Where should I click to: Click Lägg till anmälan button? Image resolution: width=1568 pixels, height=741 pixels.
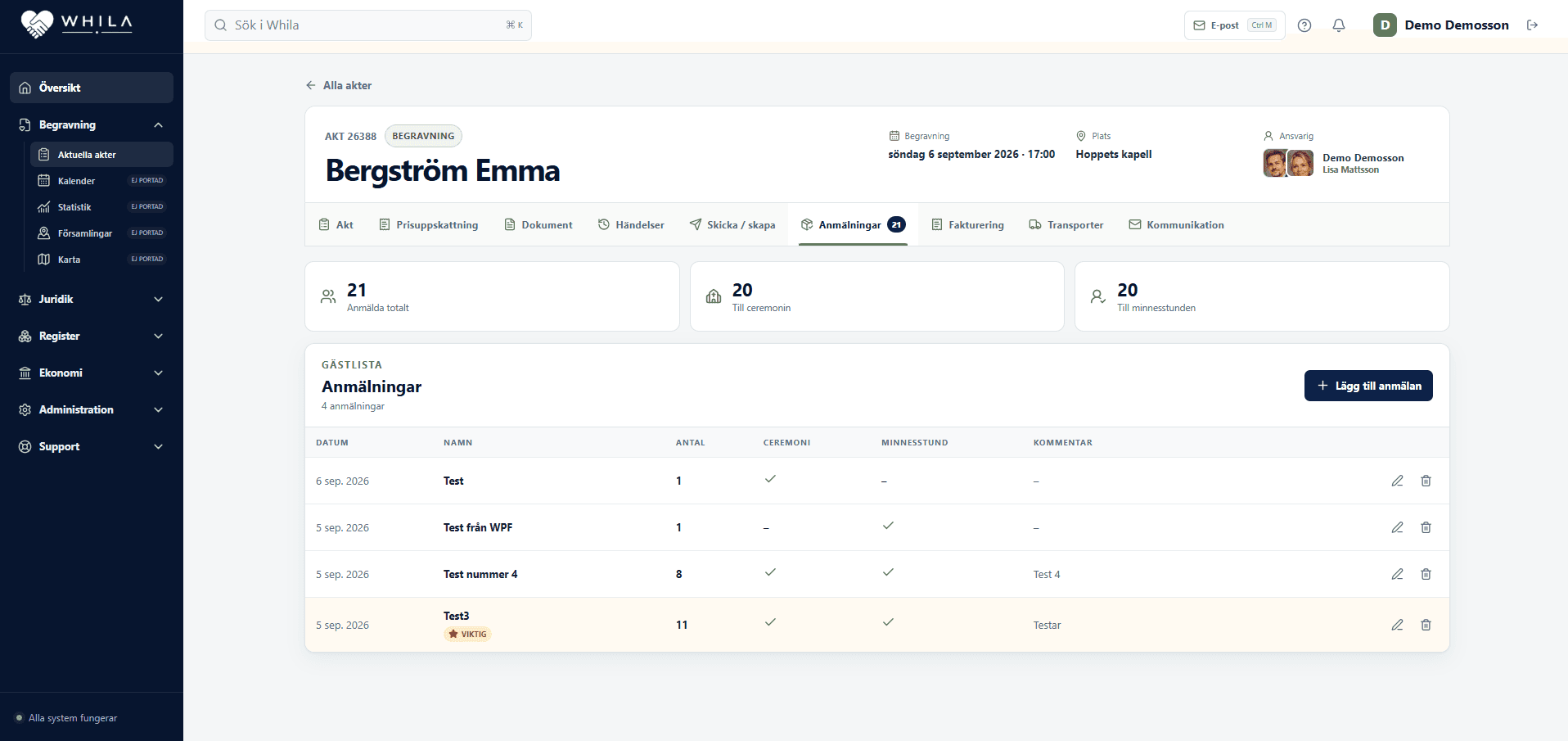(1368, 386)
